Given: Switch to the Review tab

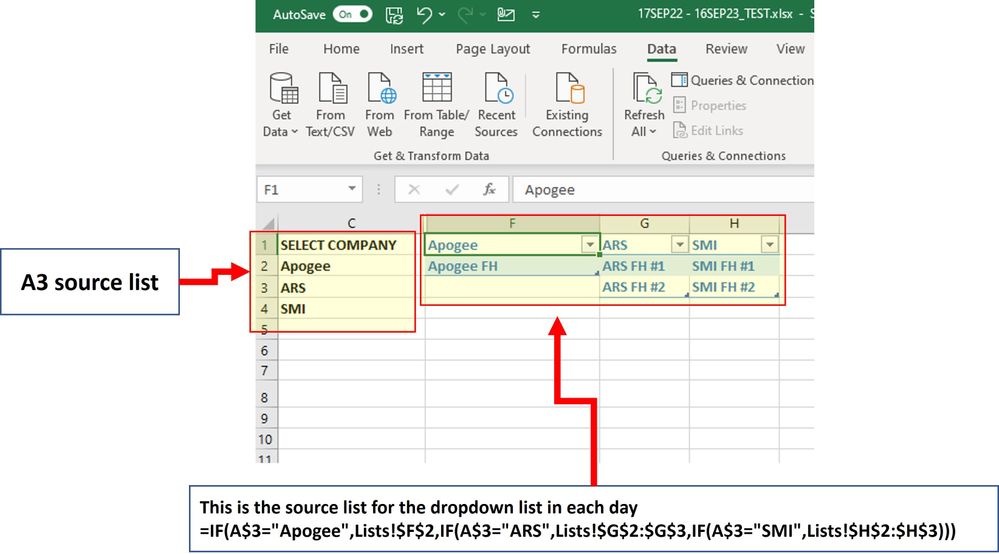Looking at the screenshot, I should (x=726, y=48).
